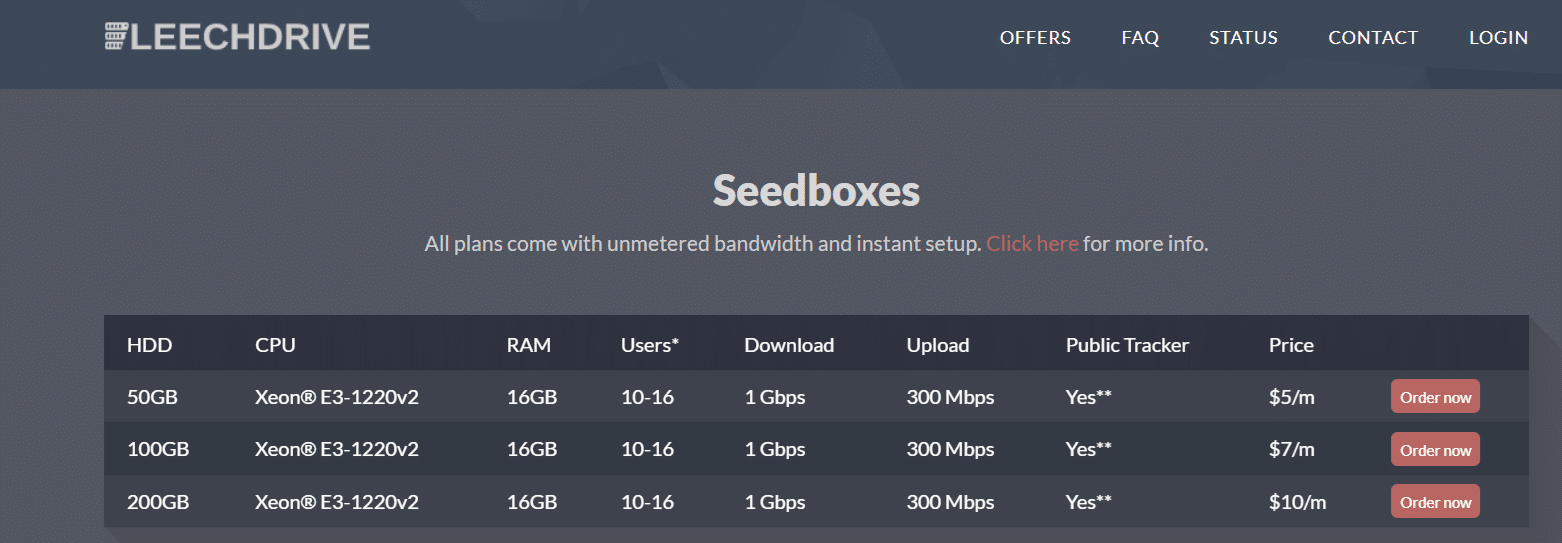This screenshot has width=1562, height=543.
Task: Click the Users* column header
Action: pyautogui.click(x=649, y=345)
